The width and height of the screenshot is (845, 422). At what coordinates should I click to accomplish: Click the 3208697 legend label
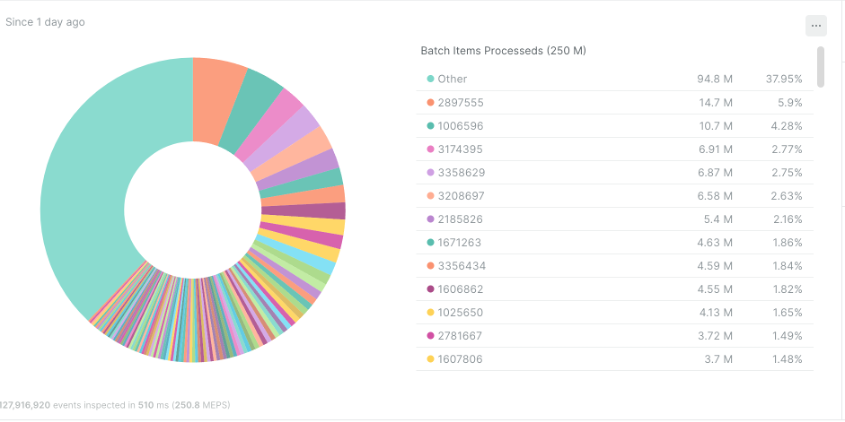click(x=461, y=196)
